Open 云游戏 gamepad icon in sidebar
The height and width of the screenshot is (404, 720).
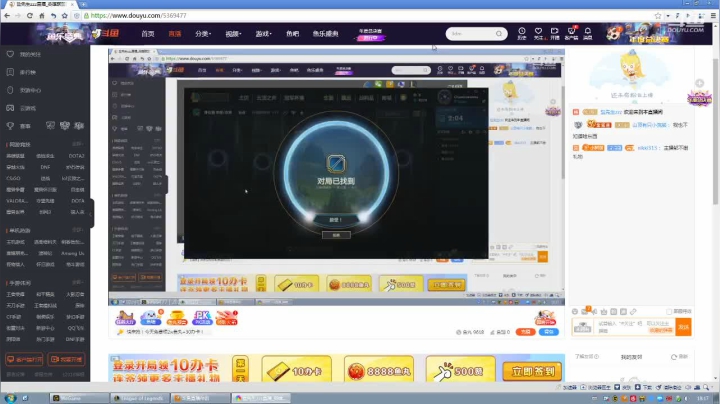tap(10, 108)
